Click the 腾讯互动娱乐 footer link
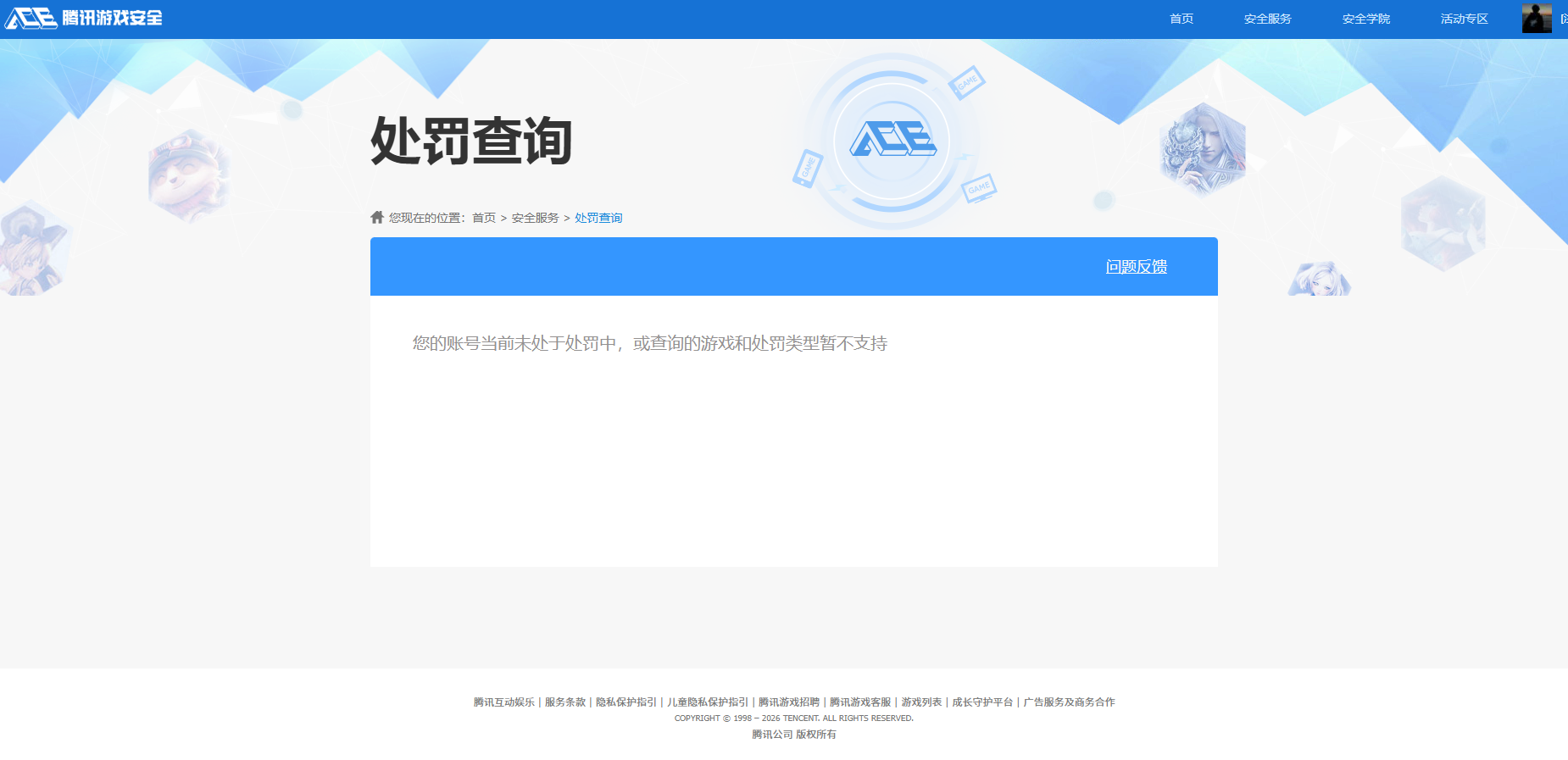Image resolution: width=1568 pixels, height=760 pixels. point(504,702)
